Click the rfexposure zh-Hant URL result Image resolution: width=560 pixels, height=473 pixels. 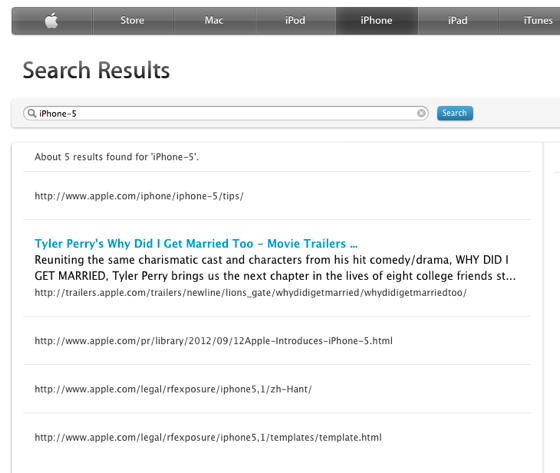click(x=173, y=389)
